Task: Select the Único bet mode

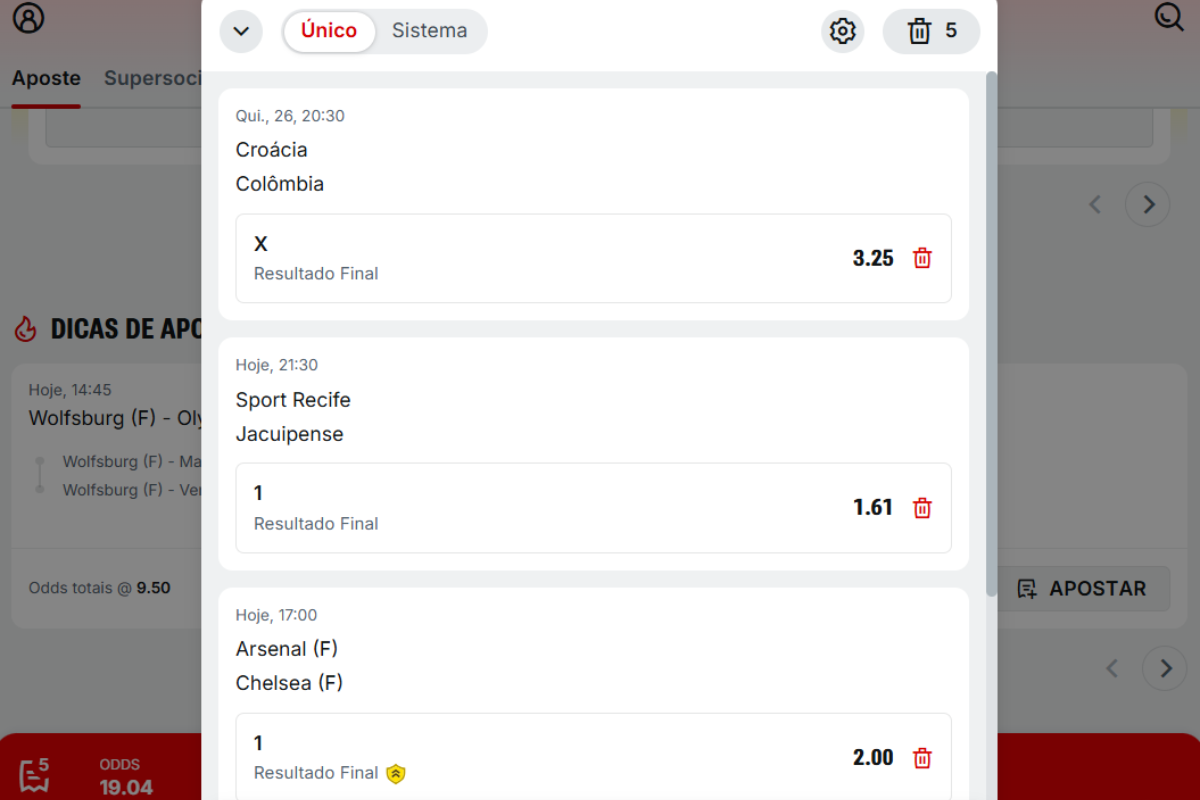Action: pos(329,31)
